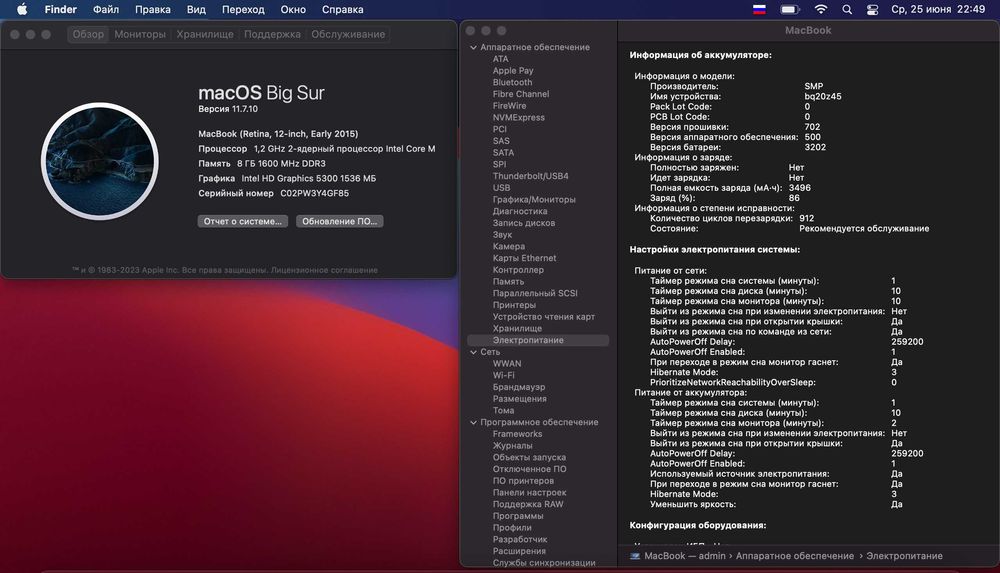Screen dimensions: 1000x573
Task: Switch to the Обслуживание tab
Action: click(348, 34)
